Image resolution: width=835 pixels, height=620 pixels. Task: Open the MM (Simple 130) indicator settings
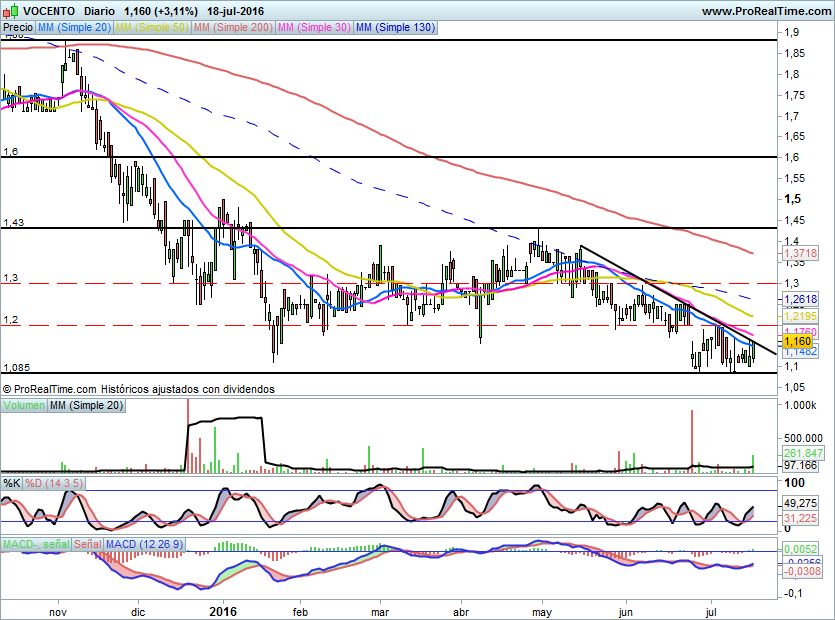pyautogui.click(x=395, y=28)
